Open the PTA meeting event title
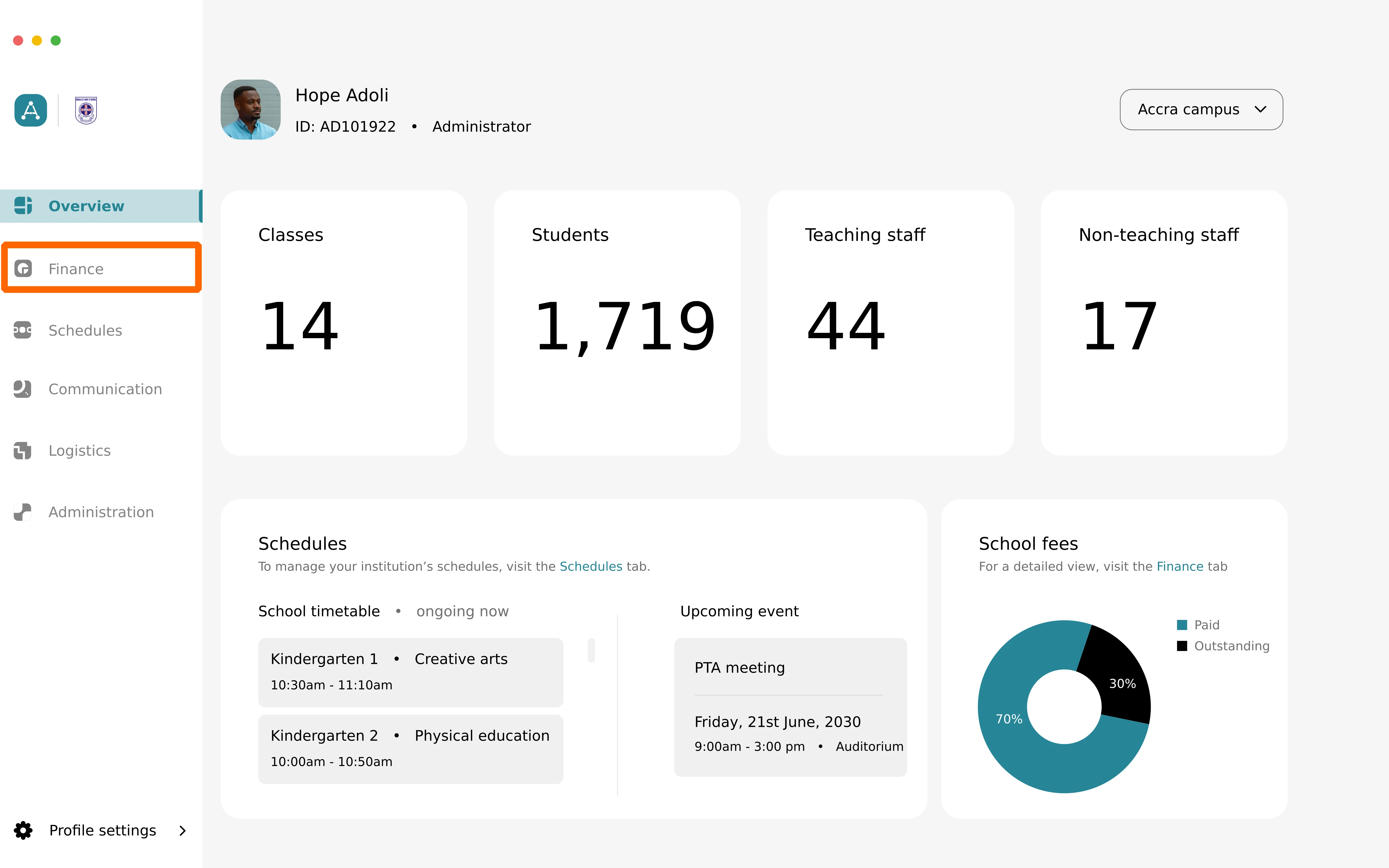 pyautogui.click(x=740, y=668)
